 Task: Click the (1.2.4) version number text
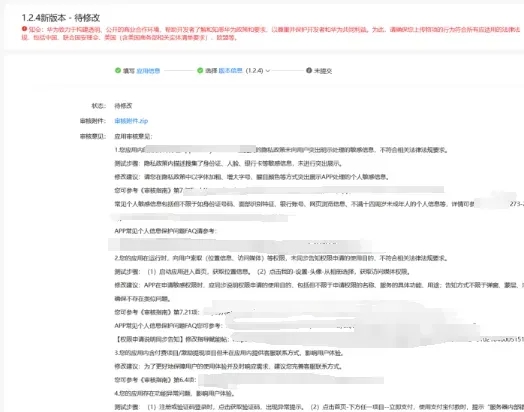click(x=254, y=71)
